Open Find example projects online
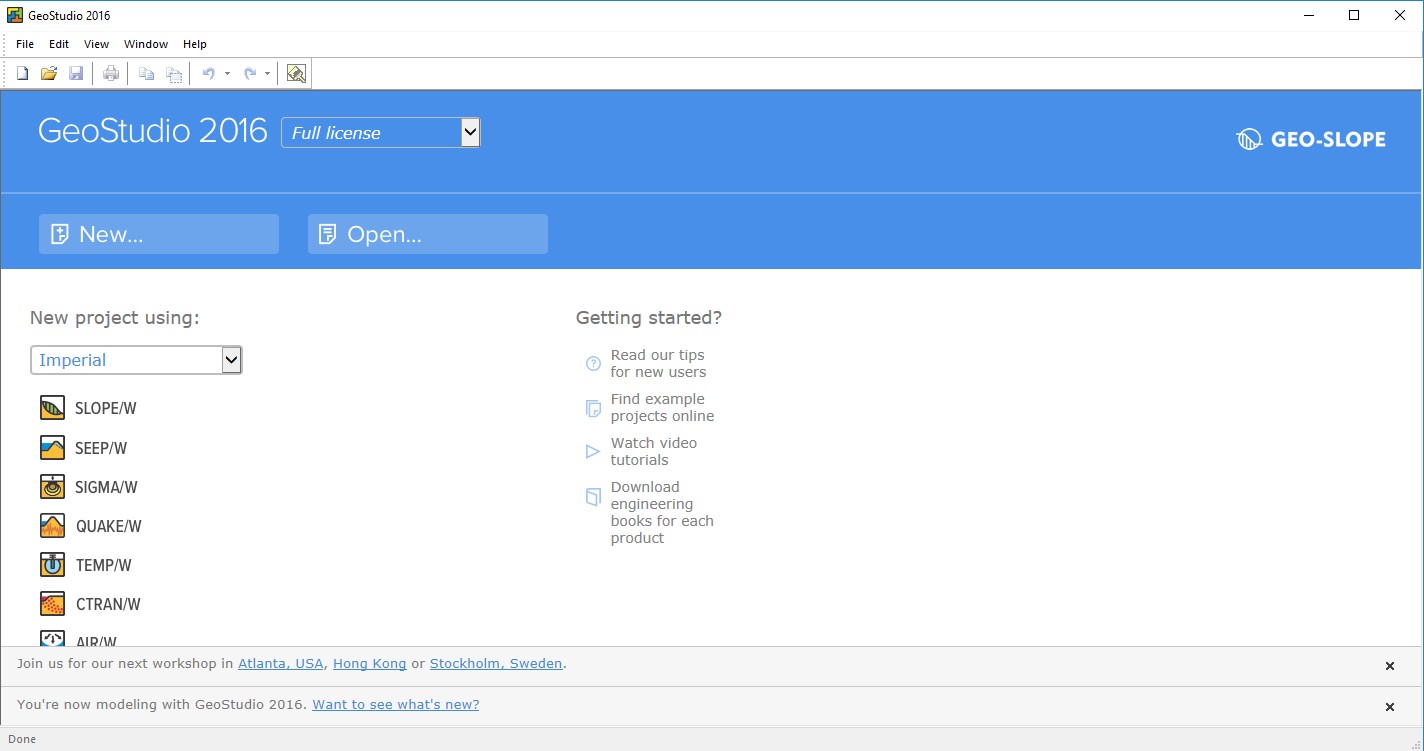Image resolution: width=1424 pixels, height=751 pixels. click(x=662, y=407)
